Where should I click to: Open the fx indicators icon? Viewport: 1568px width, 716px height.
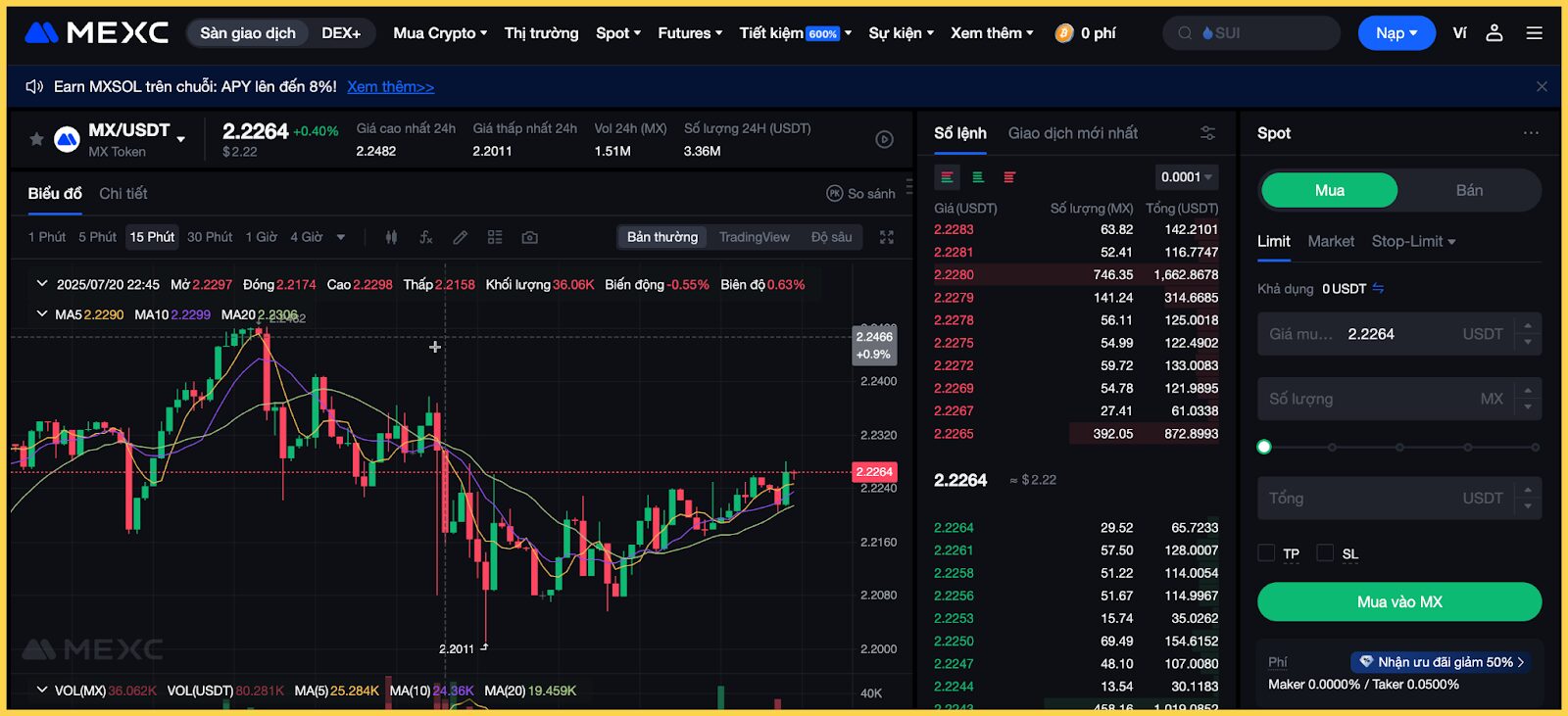tap(425, 237)
